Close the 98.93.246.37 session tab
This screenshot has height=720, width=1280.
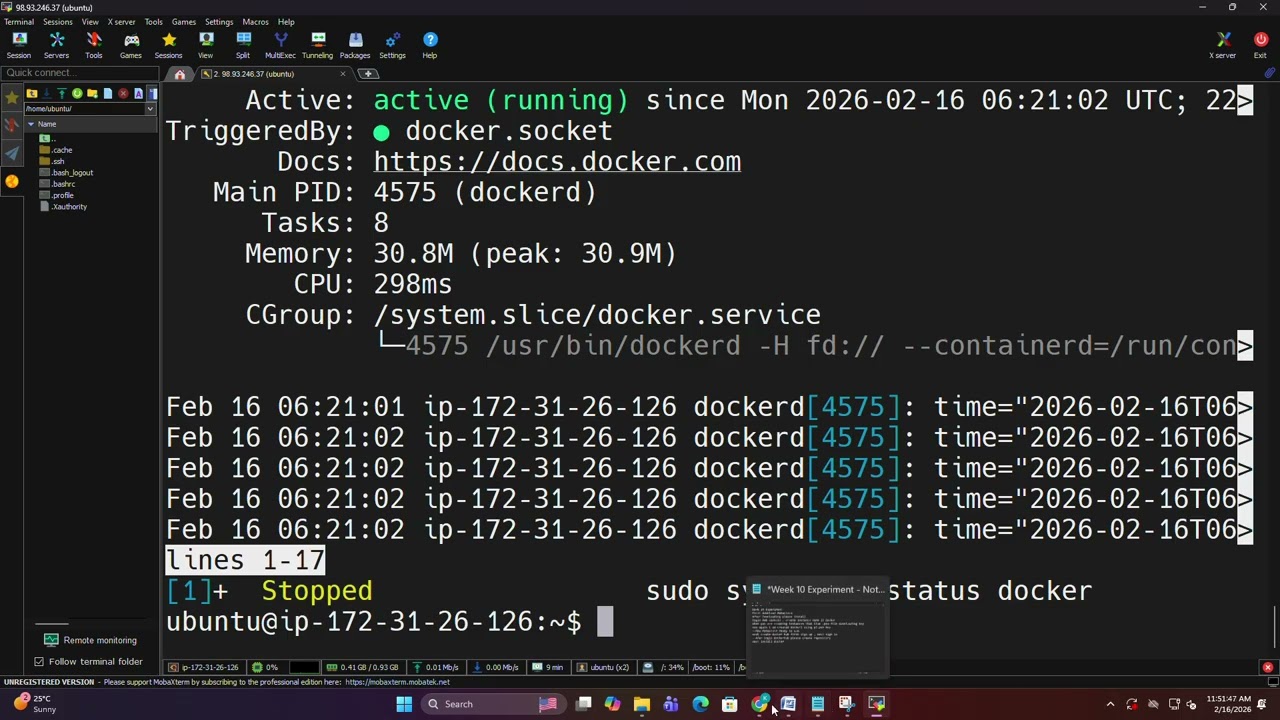[x=343, y=74]
